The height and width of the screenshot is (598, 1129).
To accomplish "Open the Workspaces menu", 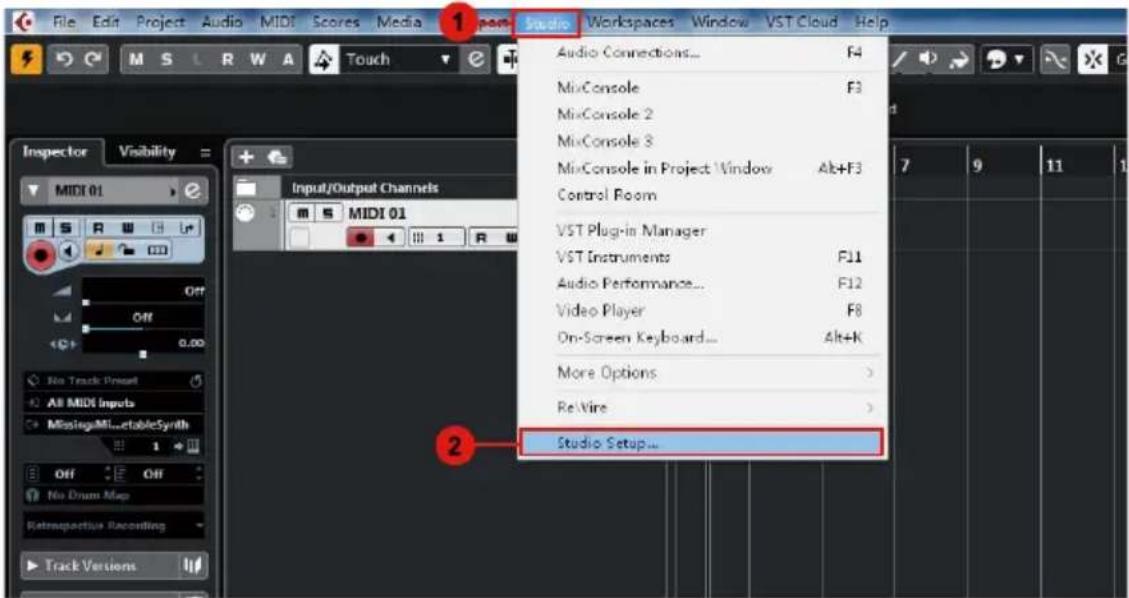I will (x=631, y=22).
